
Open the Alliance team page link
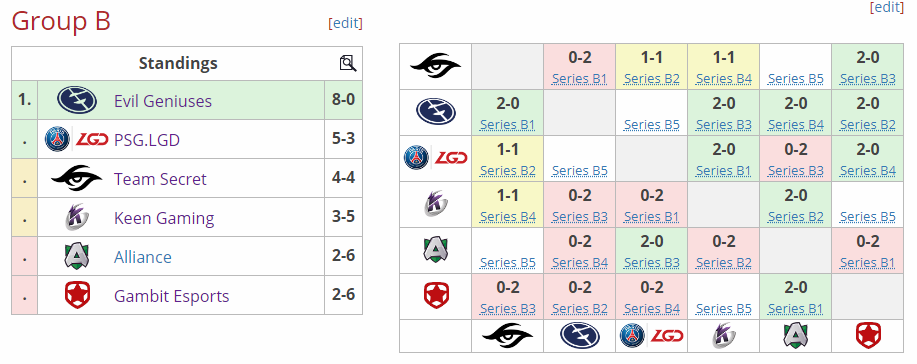[x=143, y=257]
